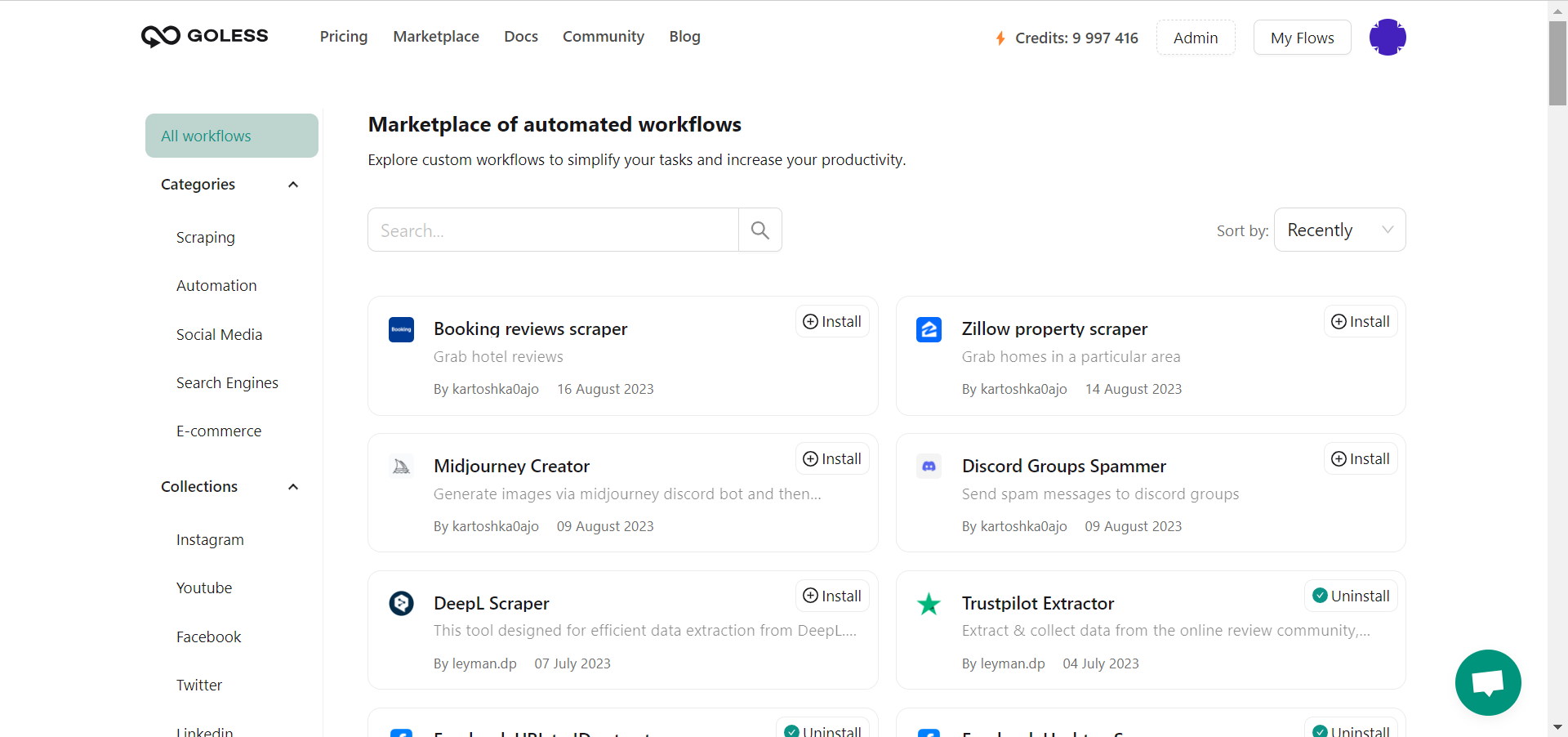Viewport: 1568px width, 737px height.
Task: Click the Trustpilot Extractor star icon
Action: pos(929,604)
